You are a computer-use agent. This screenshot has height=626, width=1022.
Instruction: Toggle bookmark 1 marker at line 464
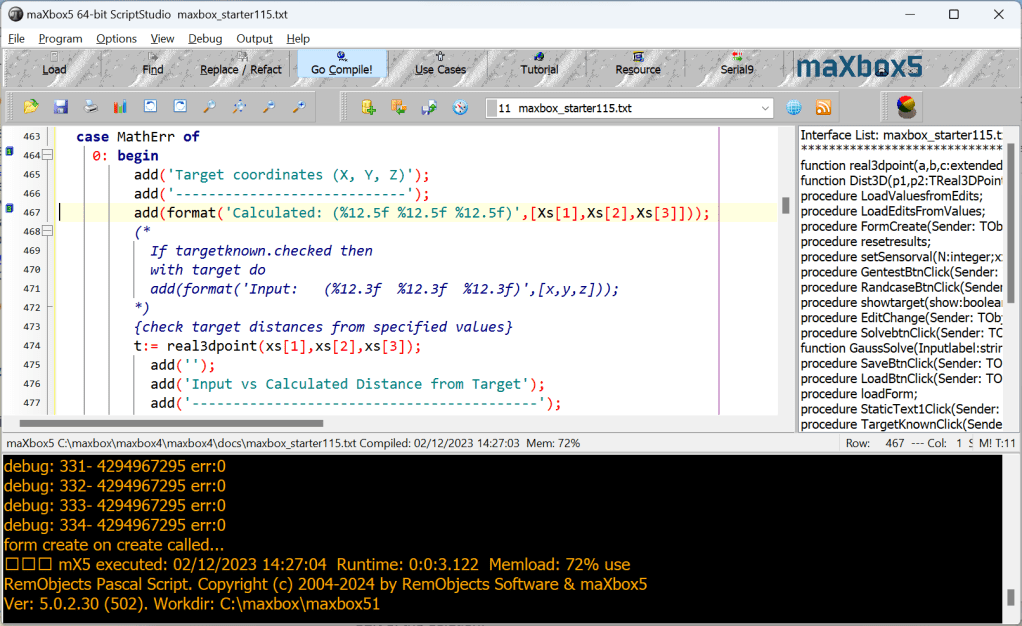pos(9,153)
